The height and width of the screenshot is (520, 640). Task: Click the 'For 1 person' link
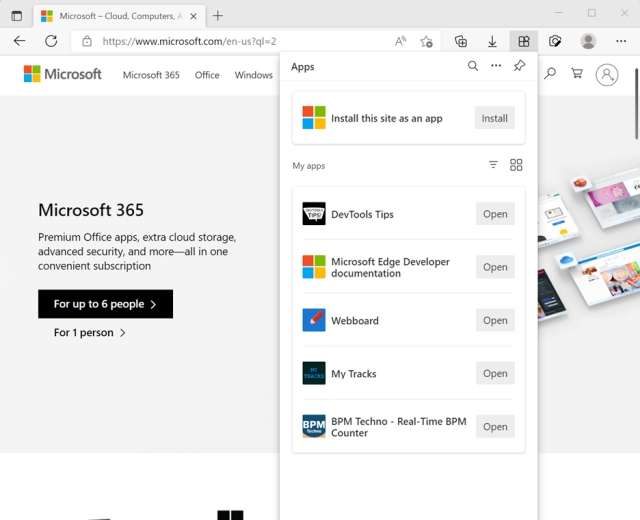coord(89,333)
